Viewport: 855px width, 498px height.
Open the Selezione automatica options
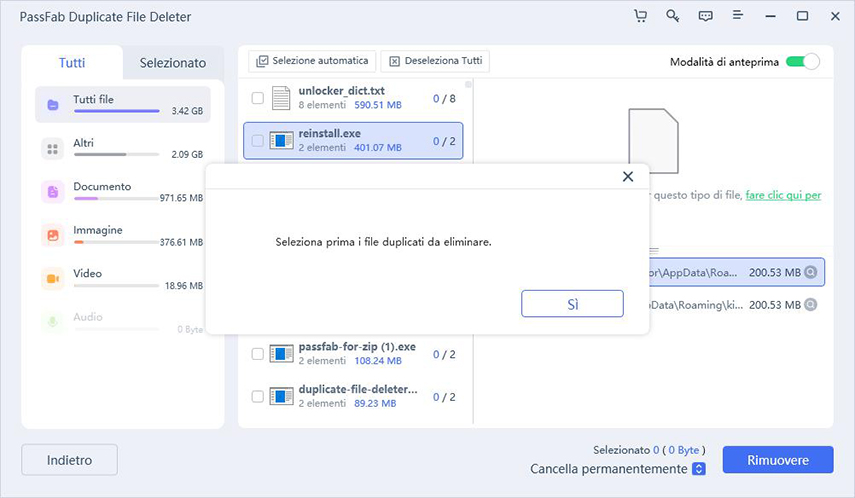tap(313, 61)
